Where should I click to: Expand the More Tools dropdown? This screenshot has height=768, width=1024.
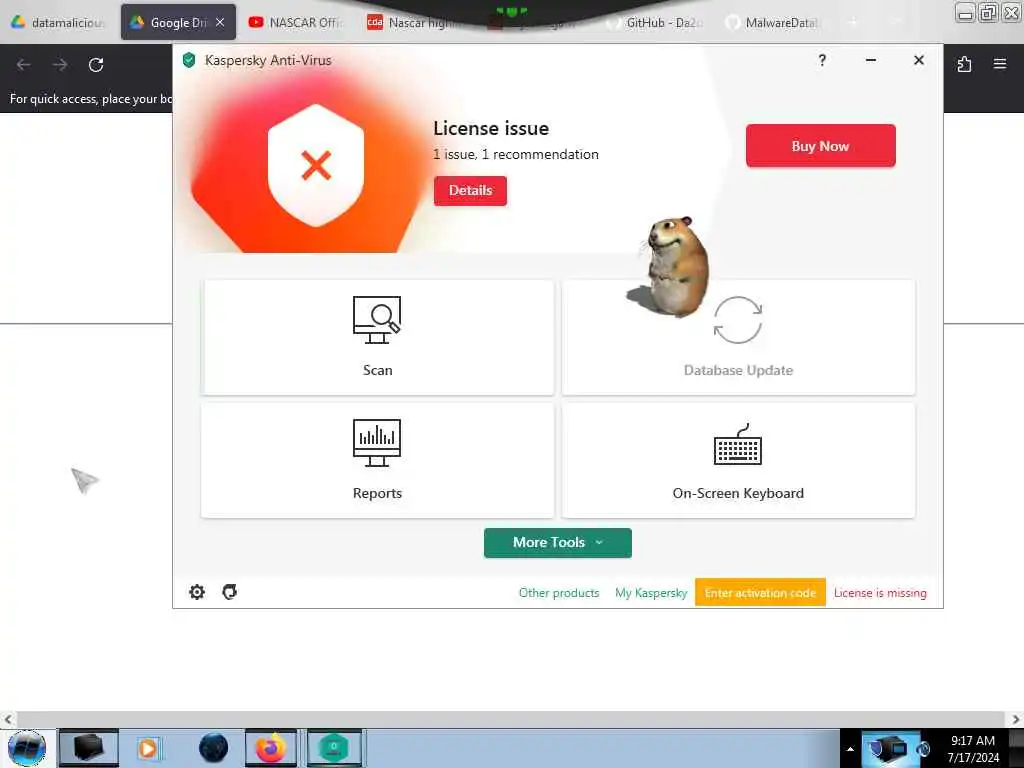click(557, 543)
